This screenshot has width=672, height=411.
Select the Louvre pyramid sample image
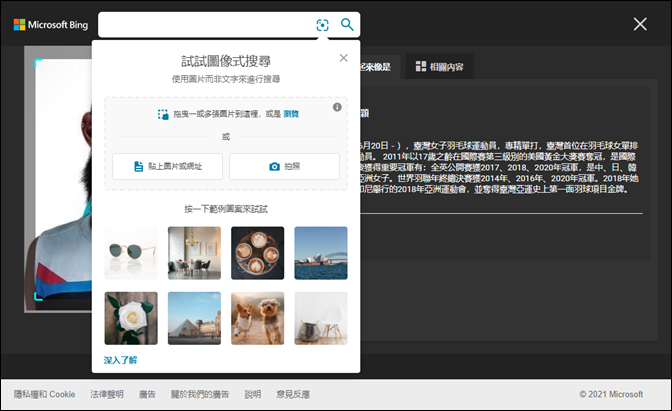(x=195, y=318)
